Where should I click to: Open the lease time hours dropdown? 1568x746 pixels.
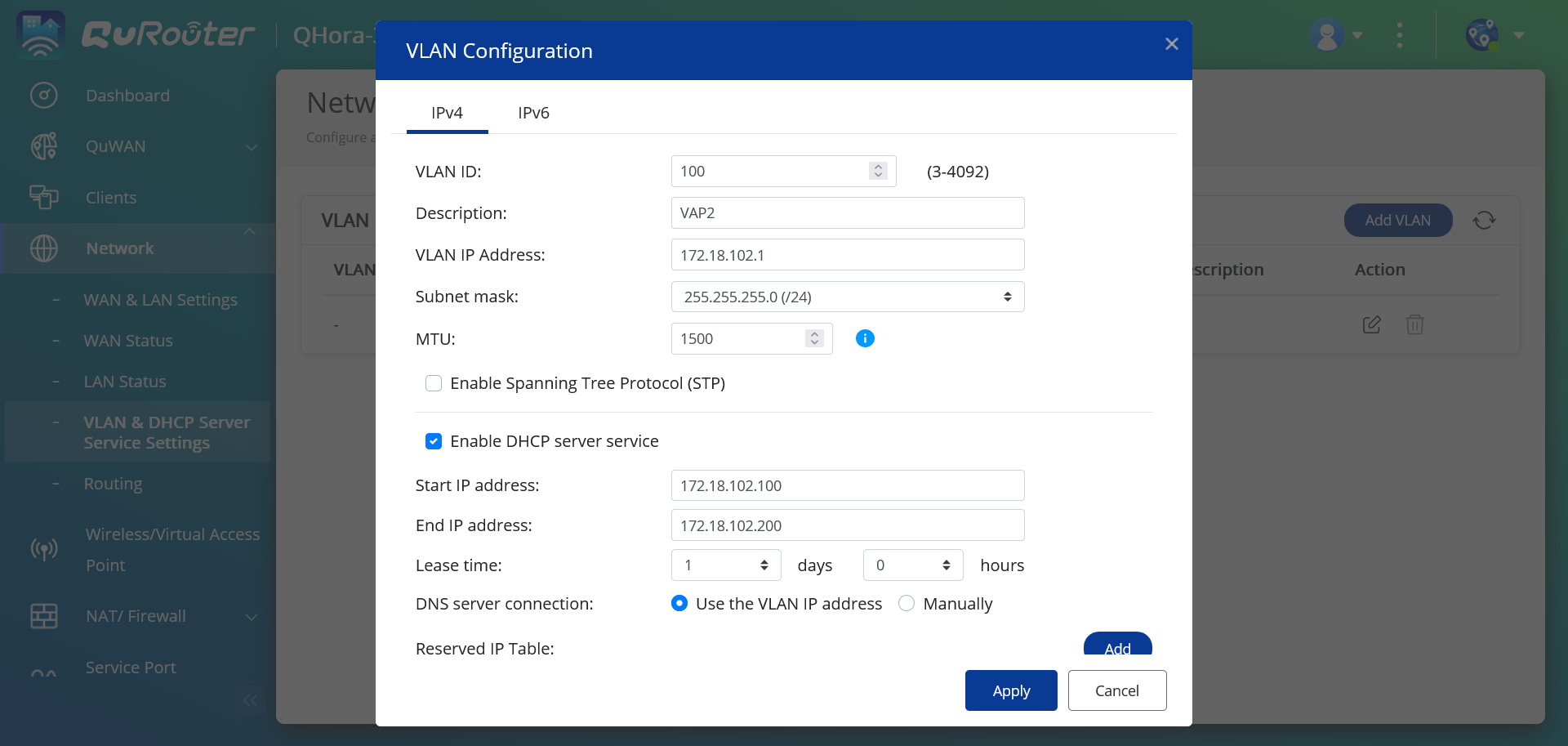coord(912,565)
